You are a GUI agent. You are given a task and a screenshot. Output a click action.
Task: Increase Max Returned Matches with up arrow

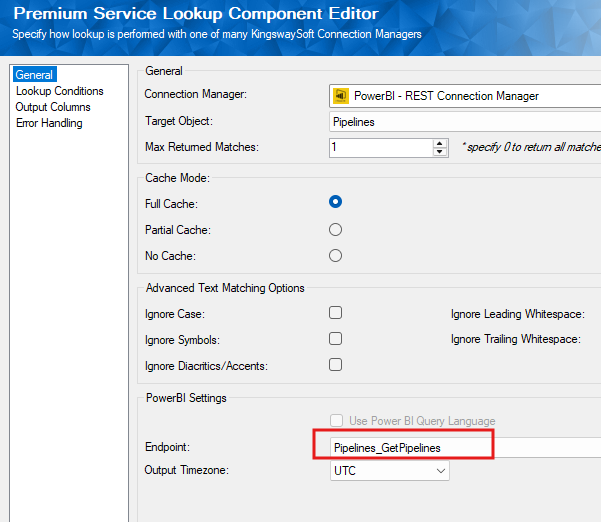click(x=440, y=144)
